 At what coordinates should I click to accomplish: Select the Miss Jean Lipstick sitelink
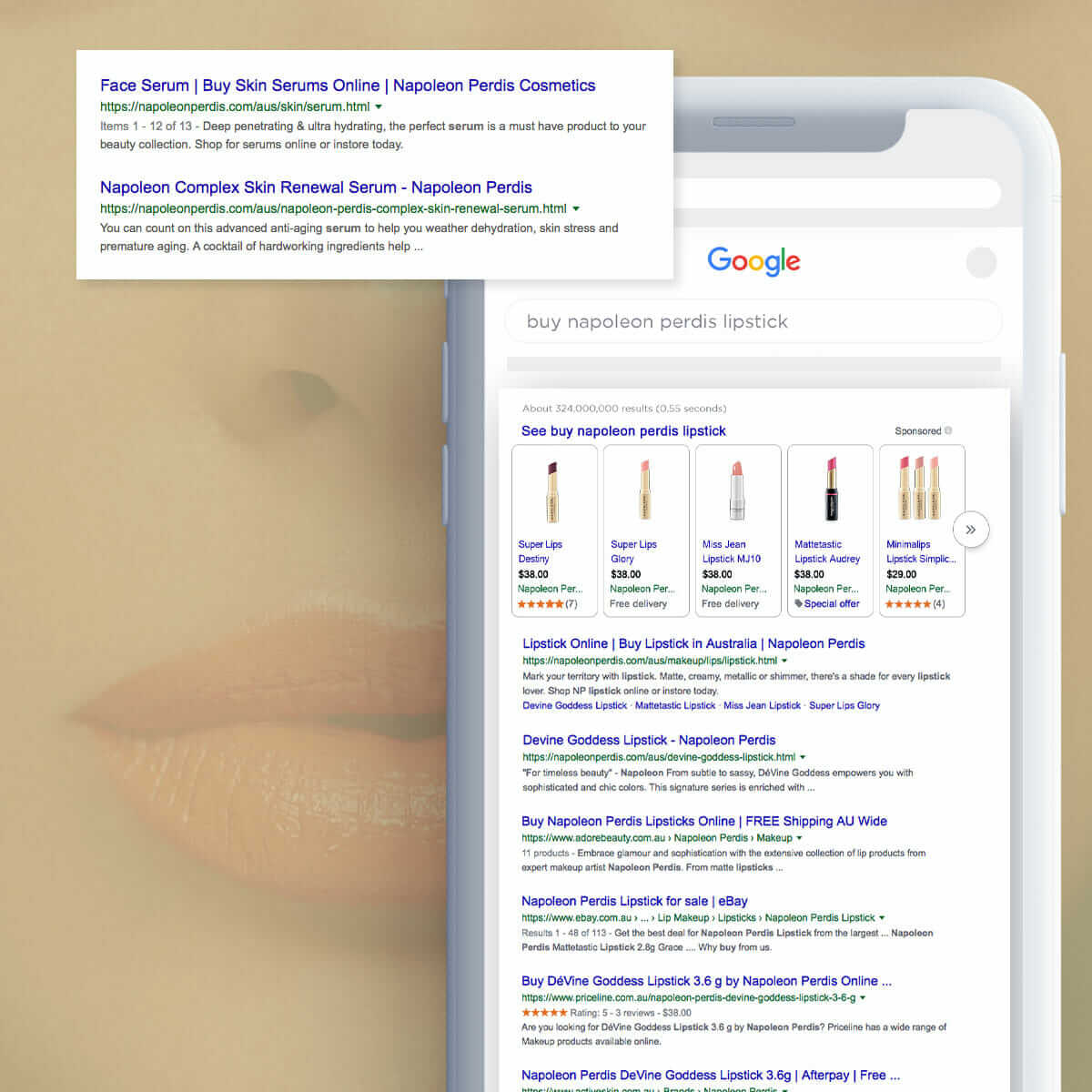[x=763, y=705]
